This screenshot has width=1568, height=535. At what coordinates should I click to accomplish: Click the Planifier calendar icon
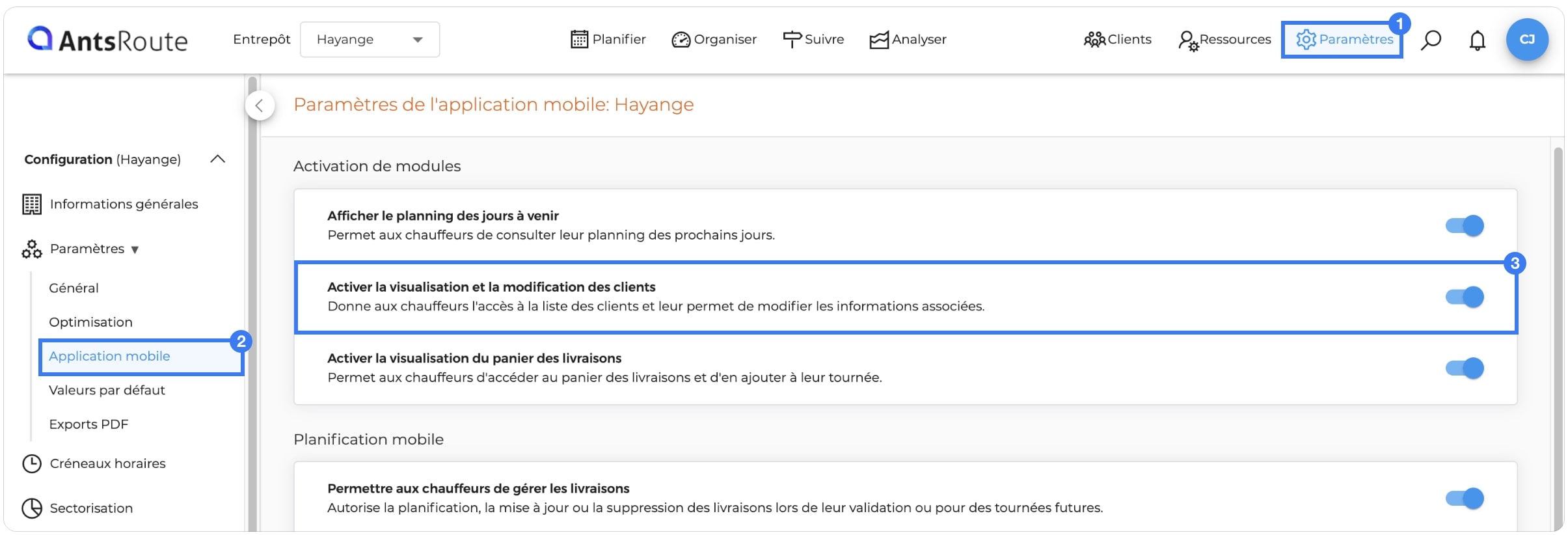point(579,40)
